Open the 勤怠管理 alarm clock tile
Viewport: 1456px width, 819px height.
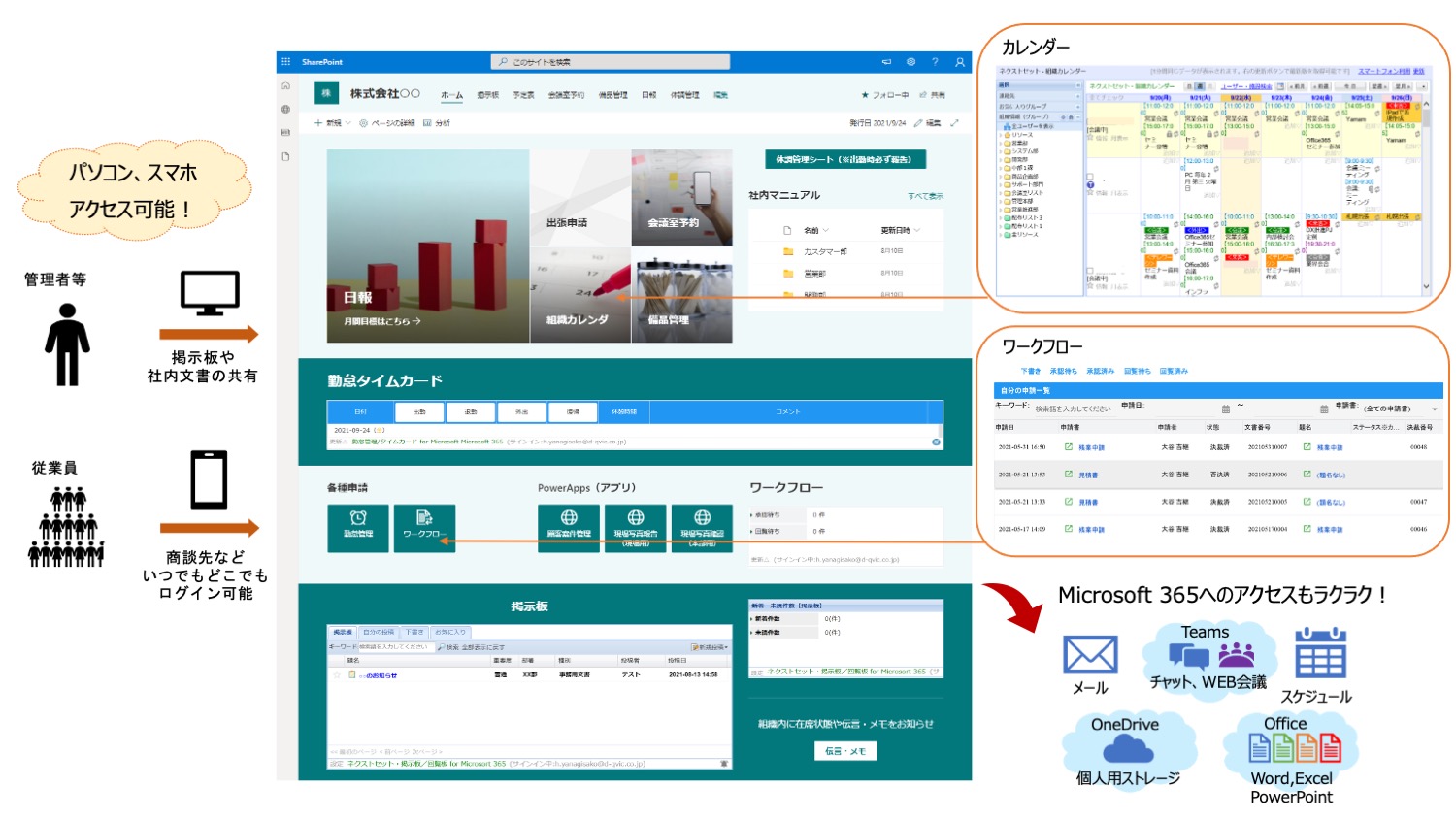click(358, 529)
